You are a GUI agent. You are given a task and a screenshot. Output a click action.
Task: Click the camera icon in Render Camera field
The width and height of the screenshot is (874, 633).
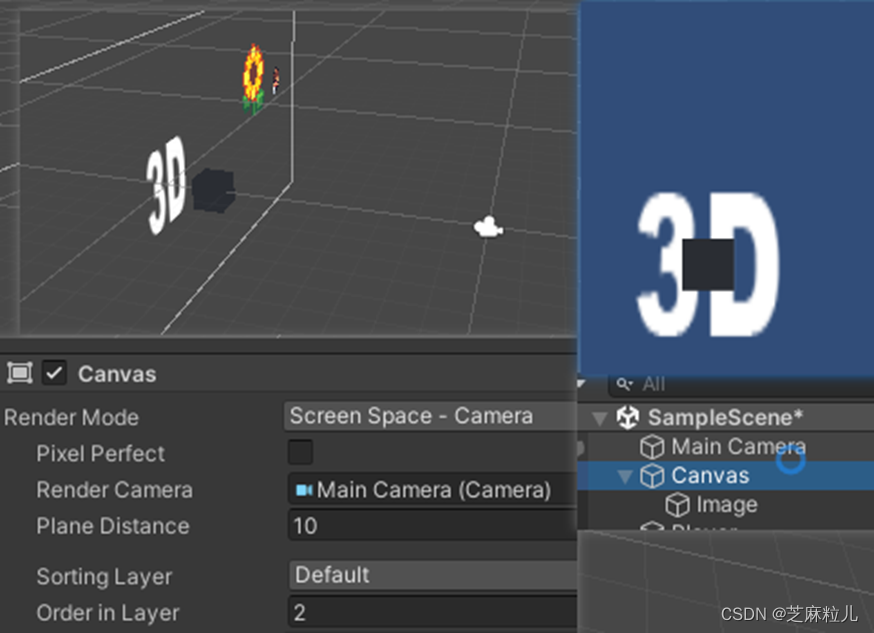tap(304, 490)
